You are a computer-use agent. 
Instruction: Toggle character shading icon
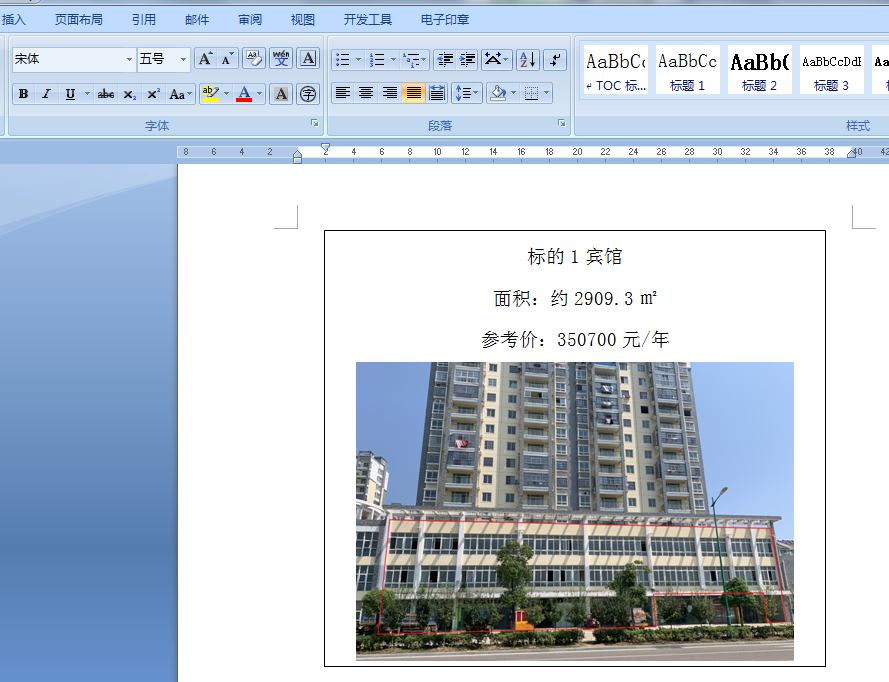click(x=281, y=94)
